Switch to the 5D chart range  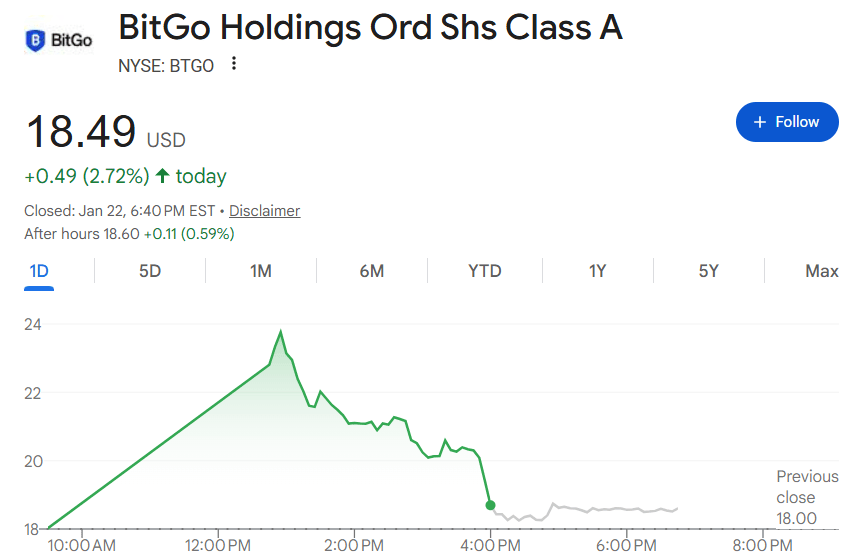[x=150, y=271]
